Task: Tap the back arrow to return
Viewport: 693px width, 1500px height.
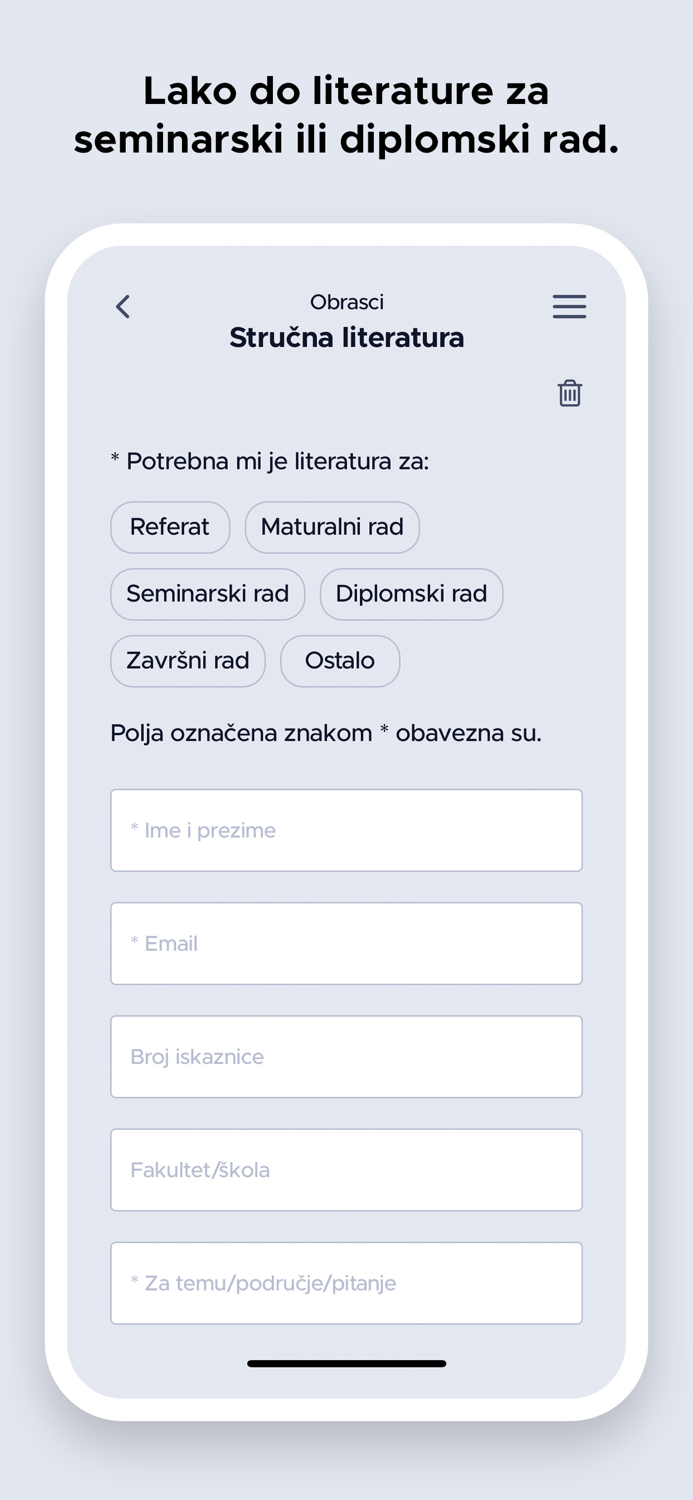Action: pos(123,307)
